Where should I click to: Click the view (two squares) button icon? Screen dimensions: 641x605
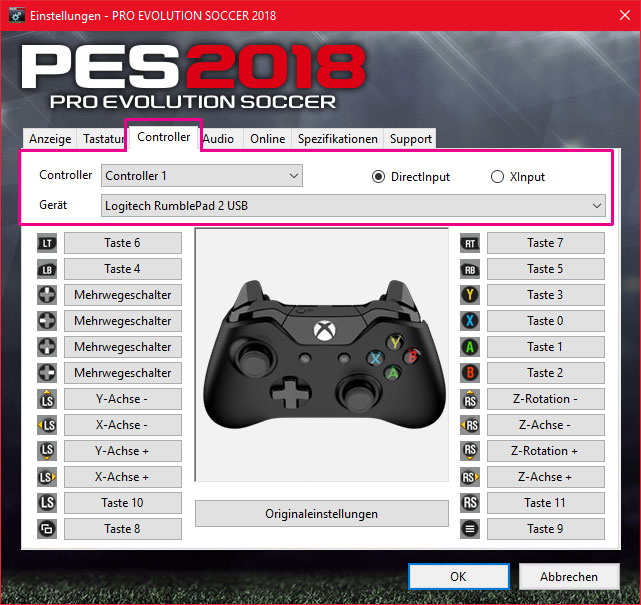(x=47, y=529)
